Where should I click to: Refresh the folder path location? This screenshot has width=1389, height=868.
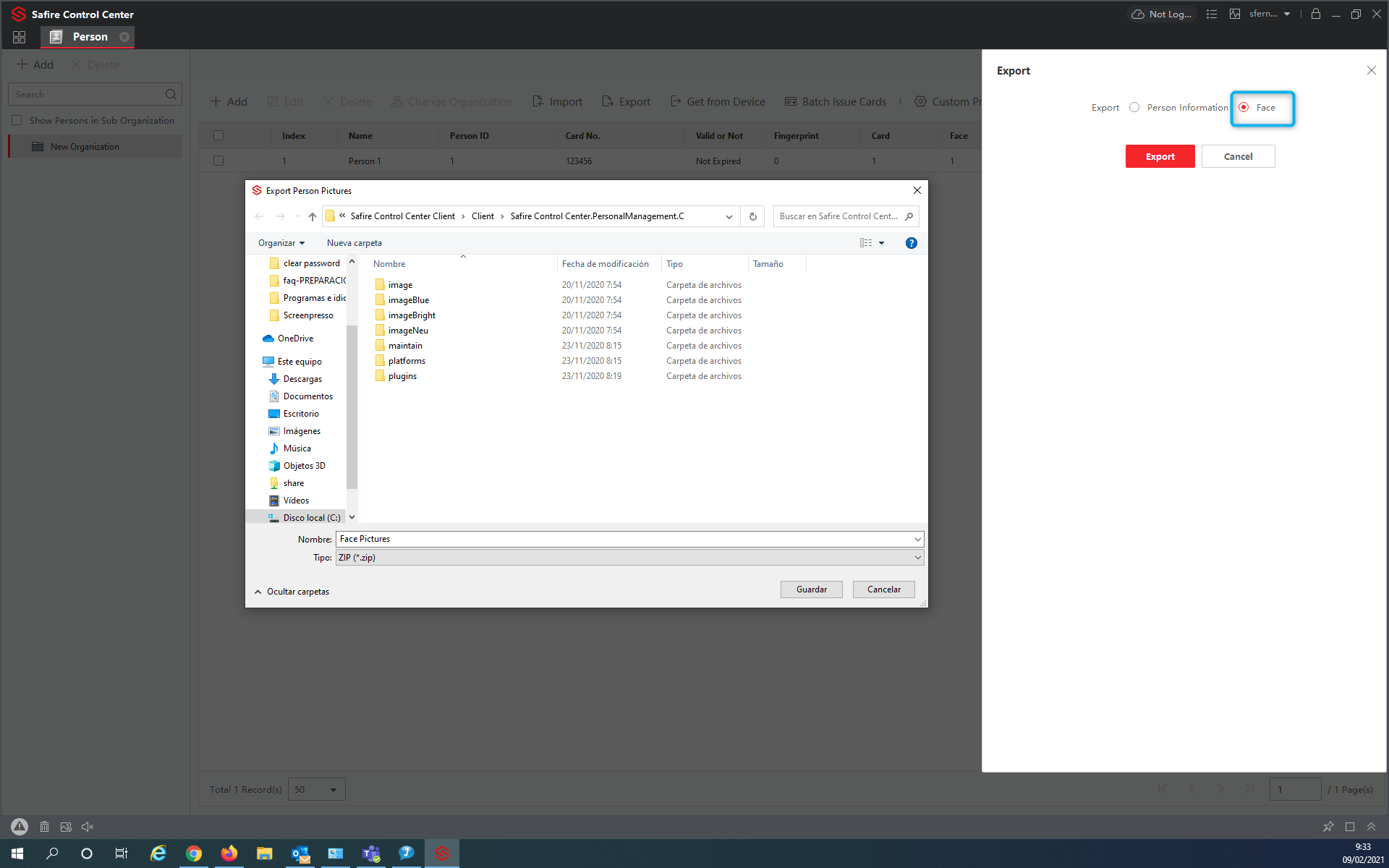[x=752, y=216]
